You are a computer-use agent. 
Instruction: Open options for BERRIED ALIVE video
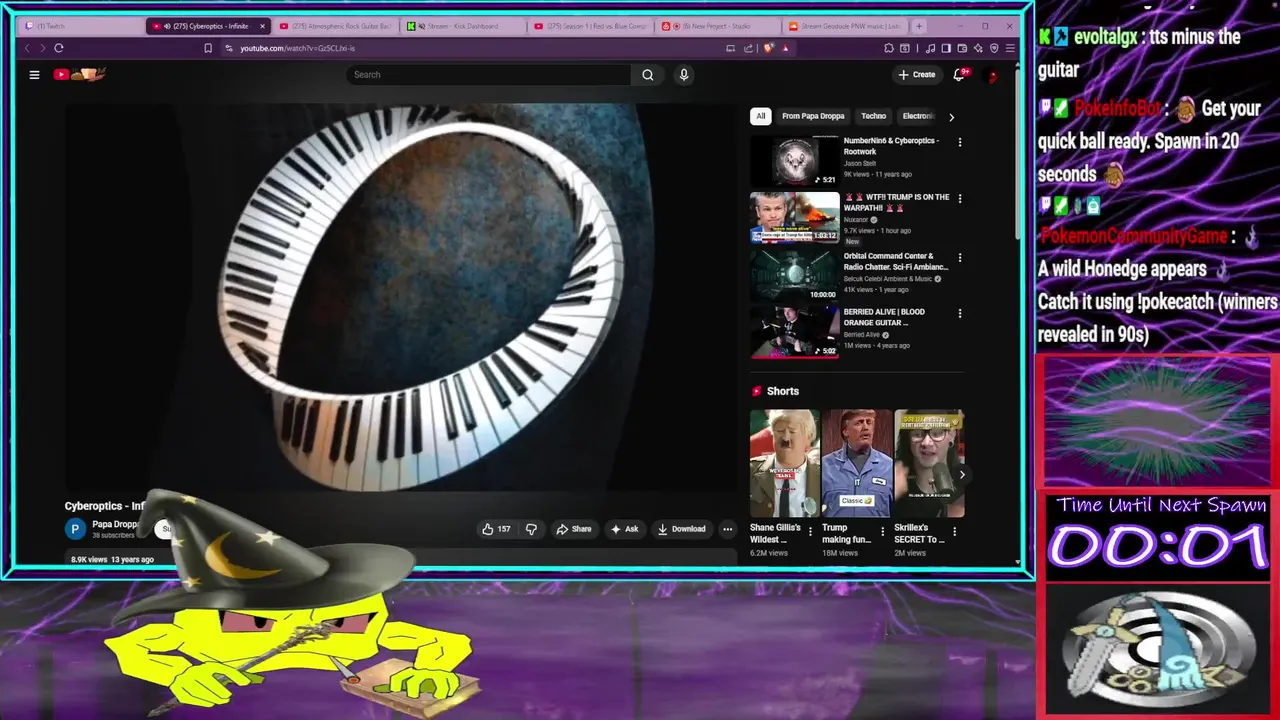click(960, 313)
